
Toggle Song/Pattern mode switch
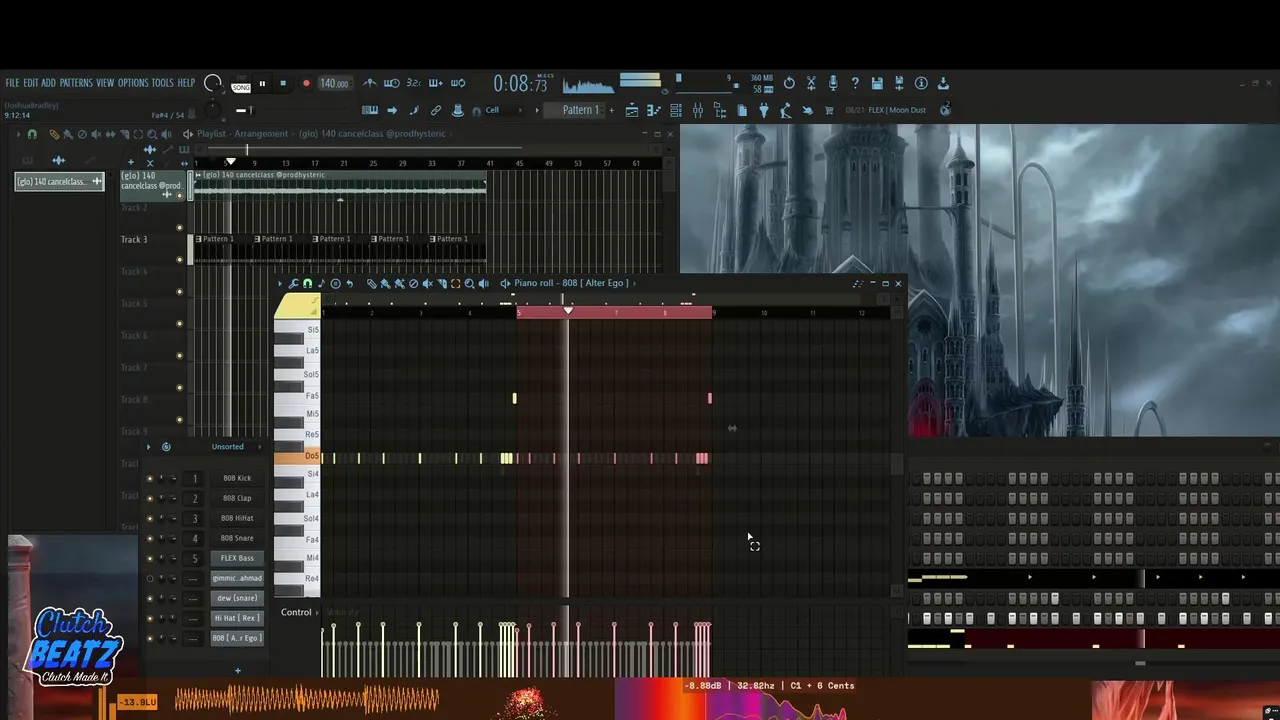click(241, 84)
